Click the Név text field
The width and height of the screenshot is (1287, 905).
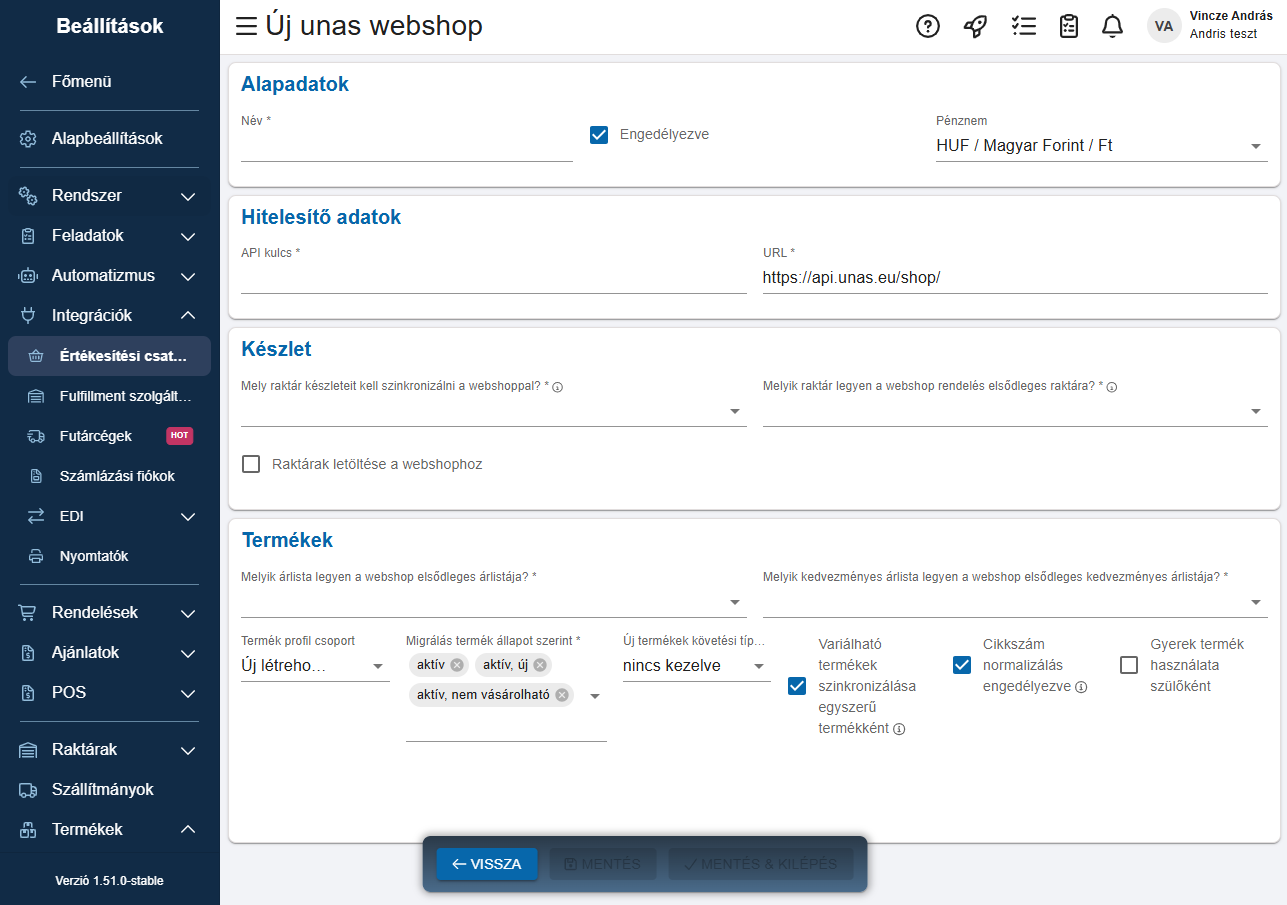click(406, 146)
